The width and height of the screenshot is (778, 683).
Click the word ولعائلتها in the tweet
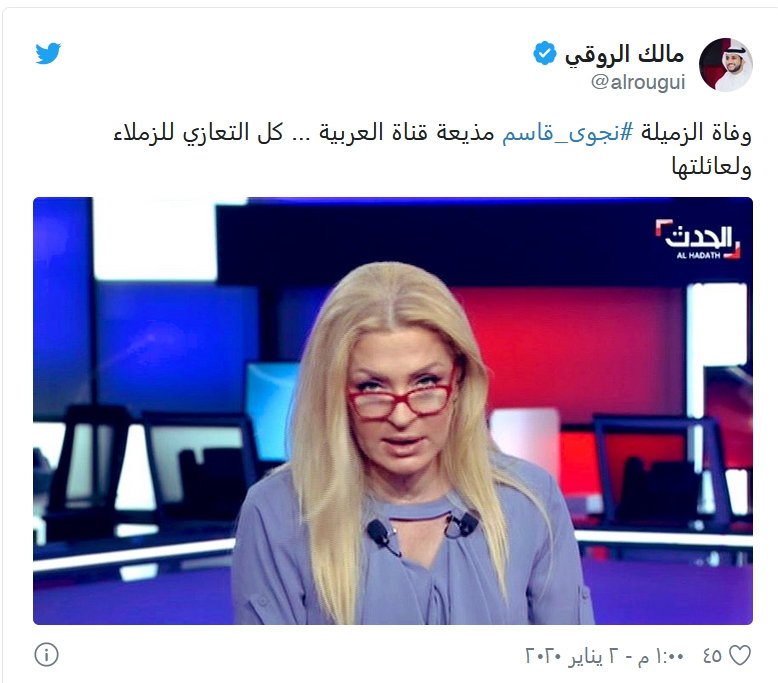coord(712,167)
